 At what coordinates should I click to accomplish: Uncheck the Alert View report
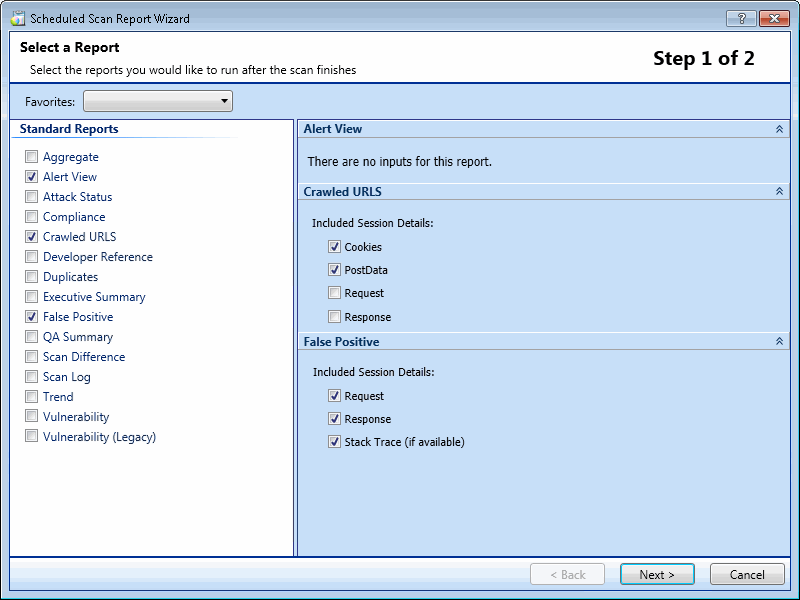point(30,177)
